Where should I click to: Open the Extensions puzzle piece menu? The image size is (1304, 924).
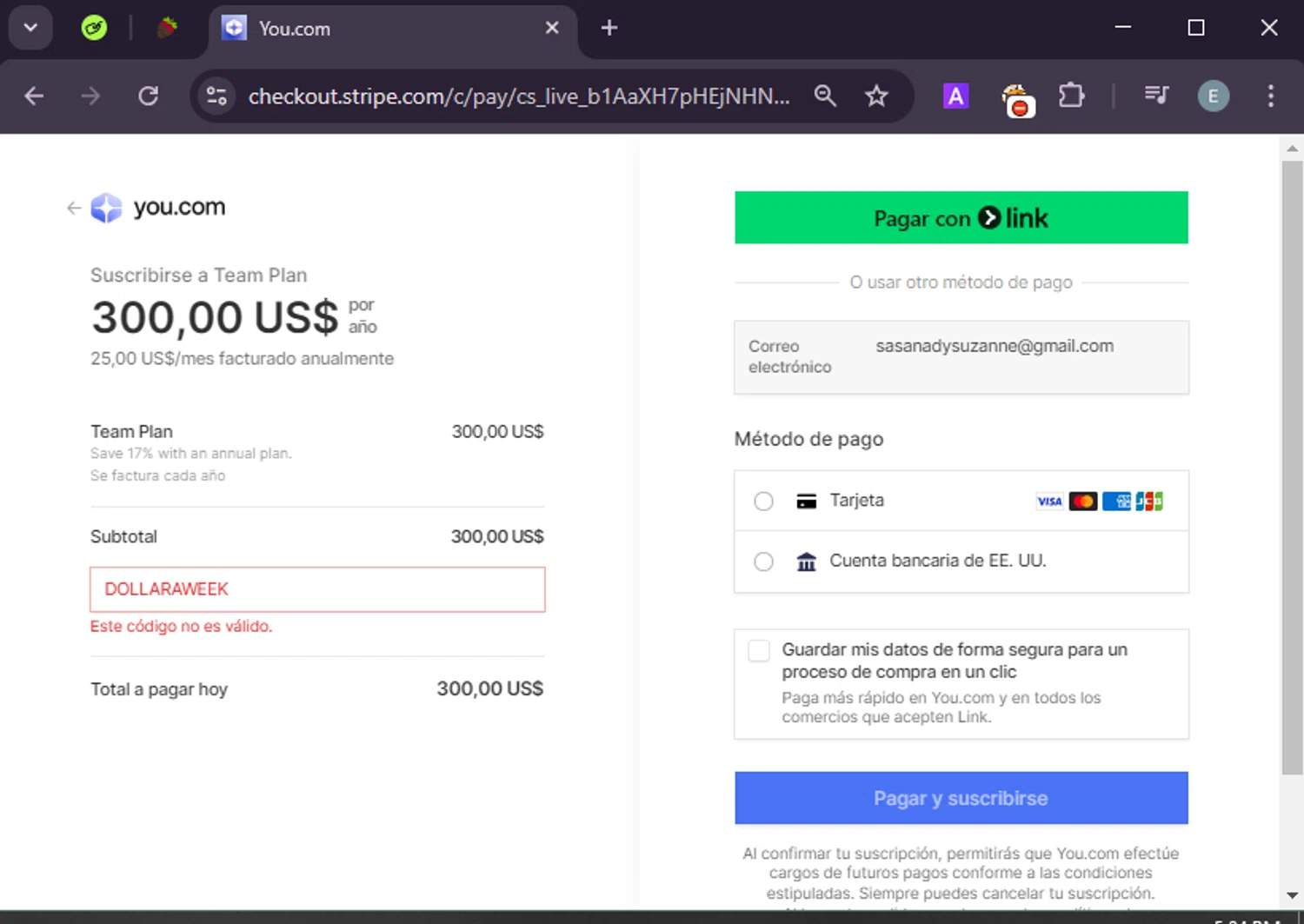pos(1071,96)
